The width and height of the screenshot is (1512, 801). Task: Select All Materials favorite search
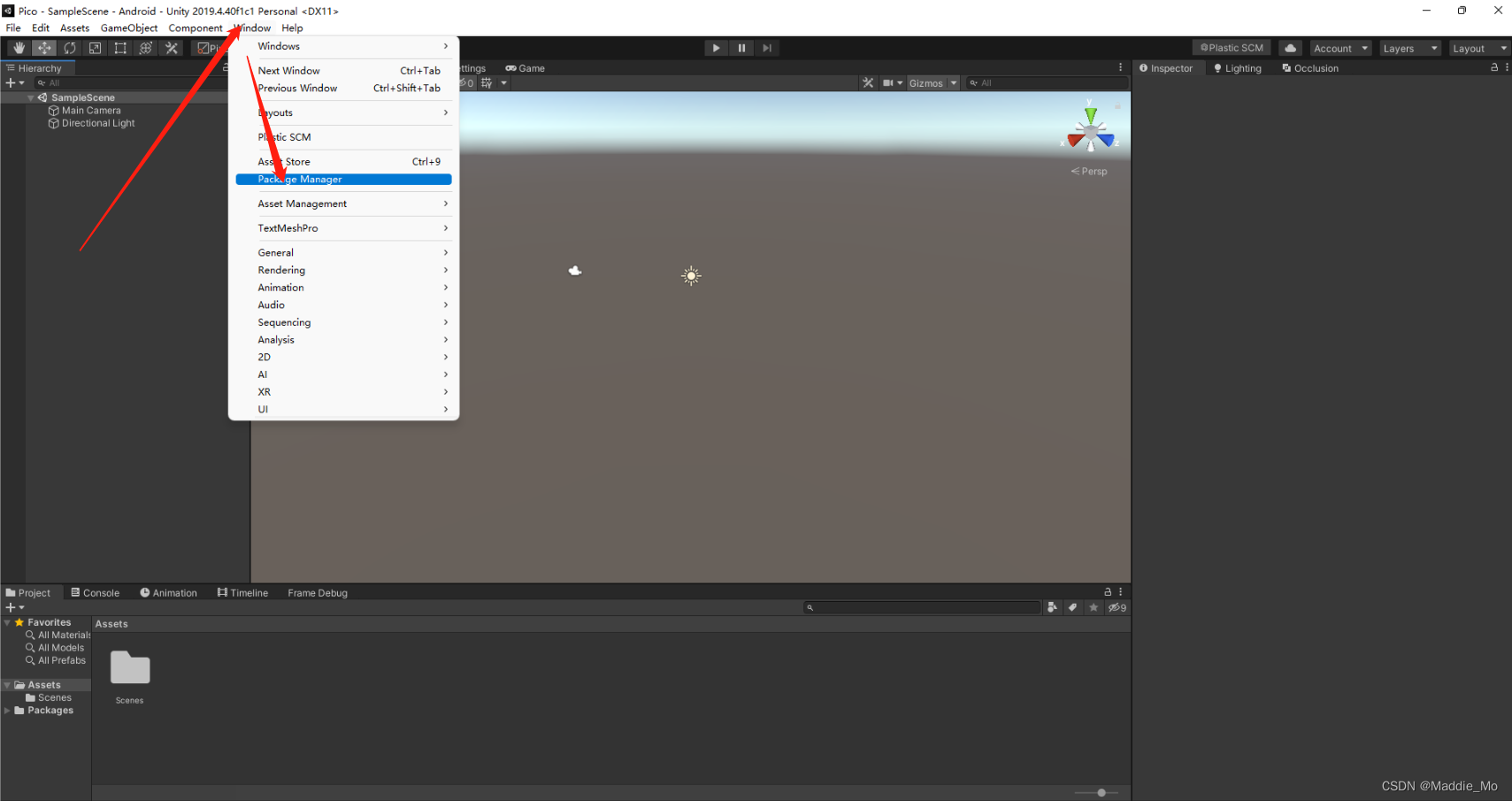58,635
